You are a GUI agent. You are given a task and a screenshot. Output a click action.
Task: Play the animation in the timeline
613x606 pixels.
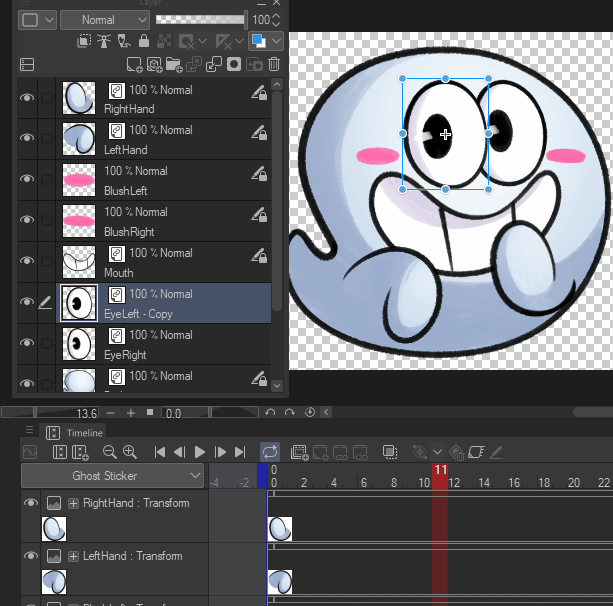200,452
